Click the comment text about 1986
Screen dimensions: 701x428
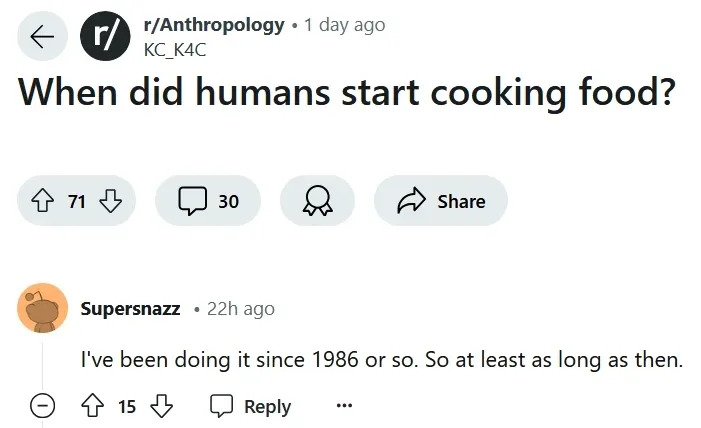pos(381,360)
